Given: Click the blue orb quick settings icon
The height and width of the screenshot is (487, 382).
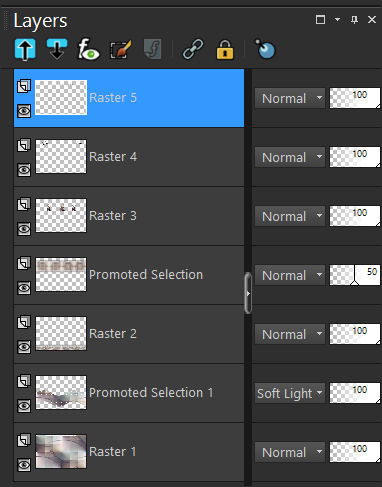Looking at the screenshot, I should pyautogui.click(x=265, y=49).
